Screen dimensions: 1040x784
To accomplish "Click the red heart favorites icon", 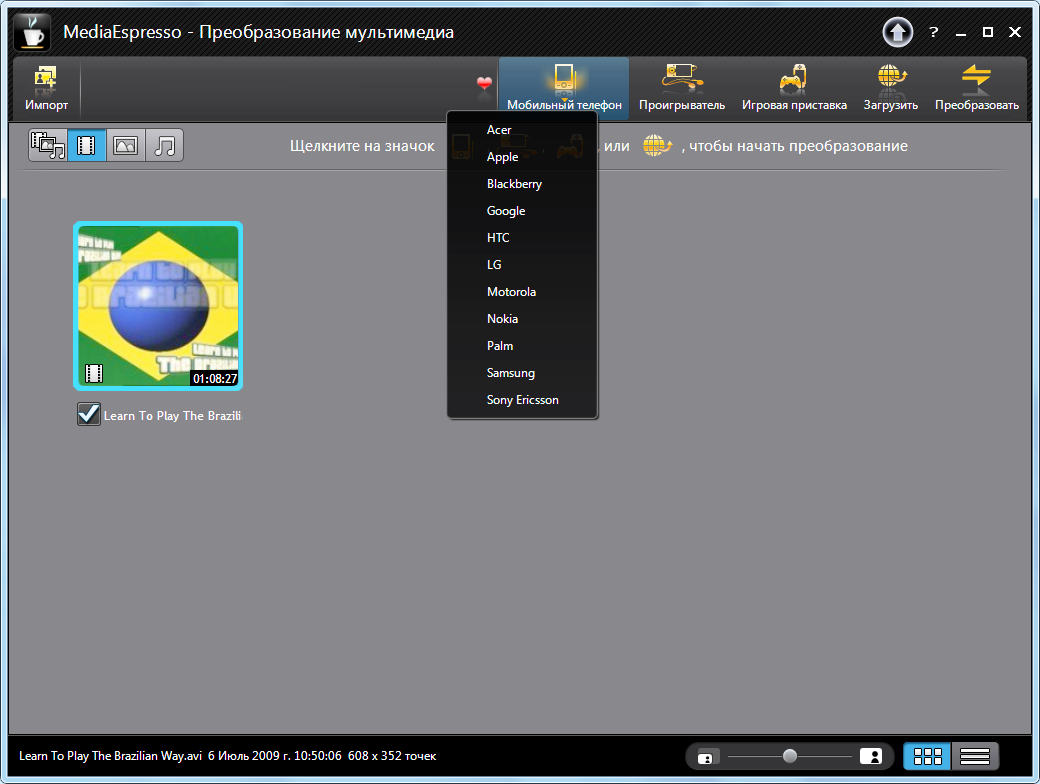I will [x=485, y=84].
